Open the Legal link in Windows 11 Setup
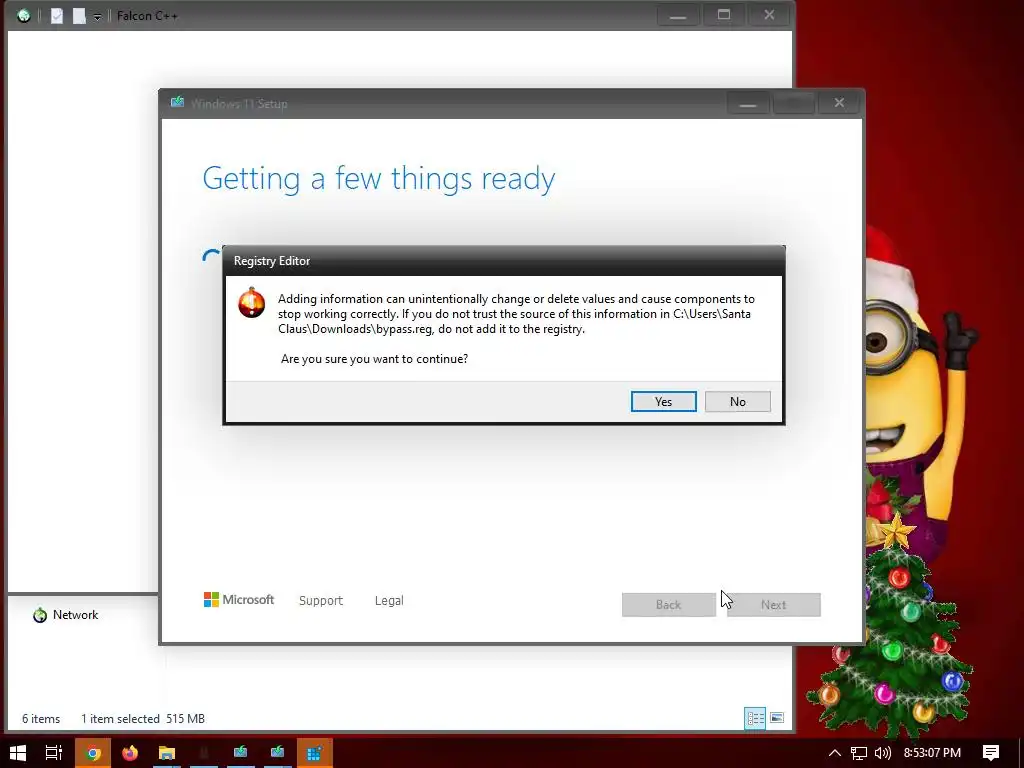This screenshot has width=1024, height=768. pyautogui.click(x=389, y=600)
